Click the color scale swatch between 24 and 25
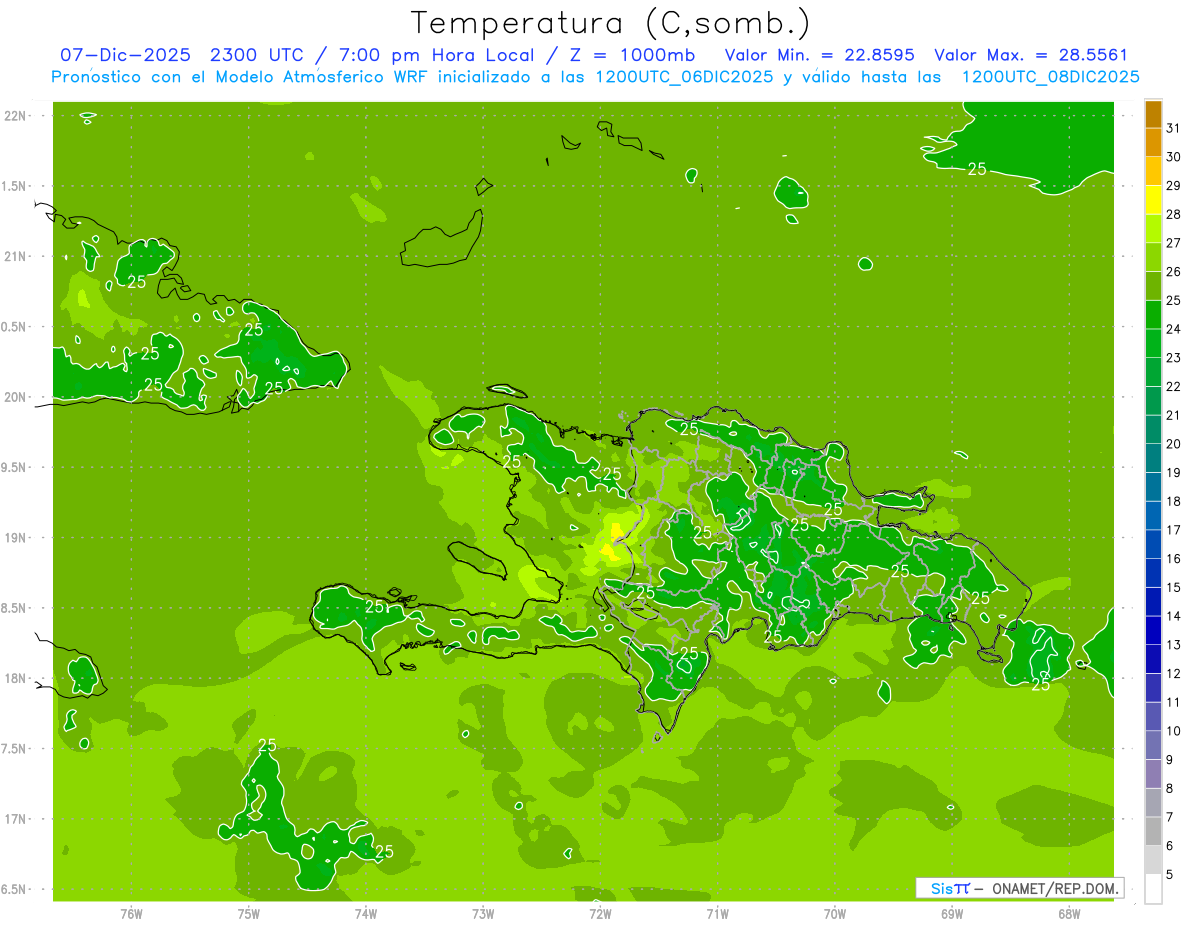1200x927 pixels. (1153, 315)
